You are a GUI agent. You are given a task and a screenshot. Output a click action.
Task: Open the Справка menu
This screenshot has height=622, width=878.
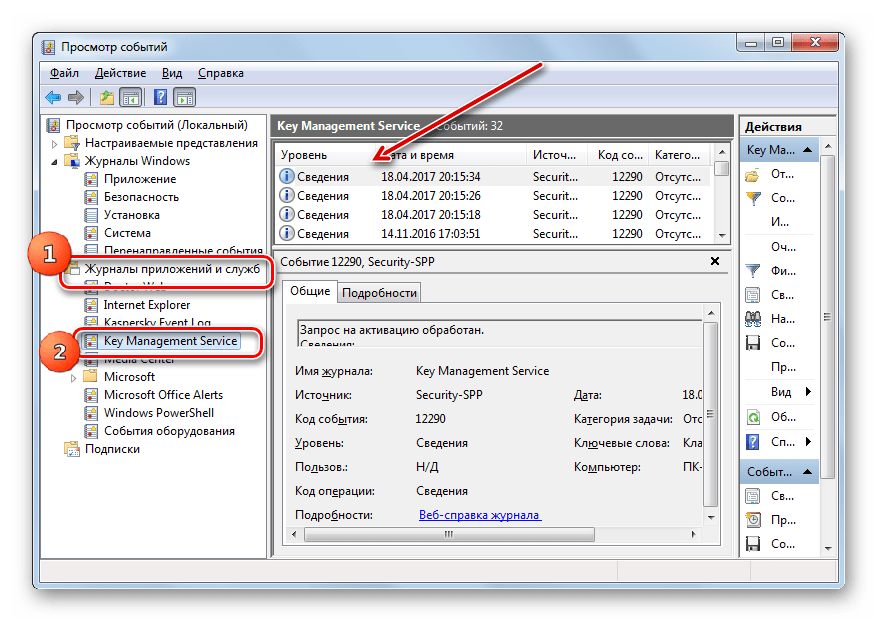coord(221,73)
